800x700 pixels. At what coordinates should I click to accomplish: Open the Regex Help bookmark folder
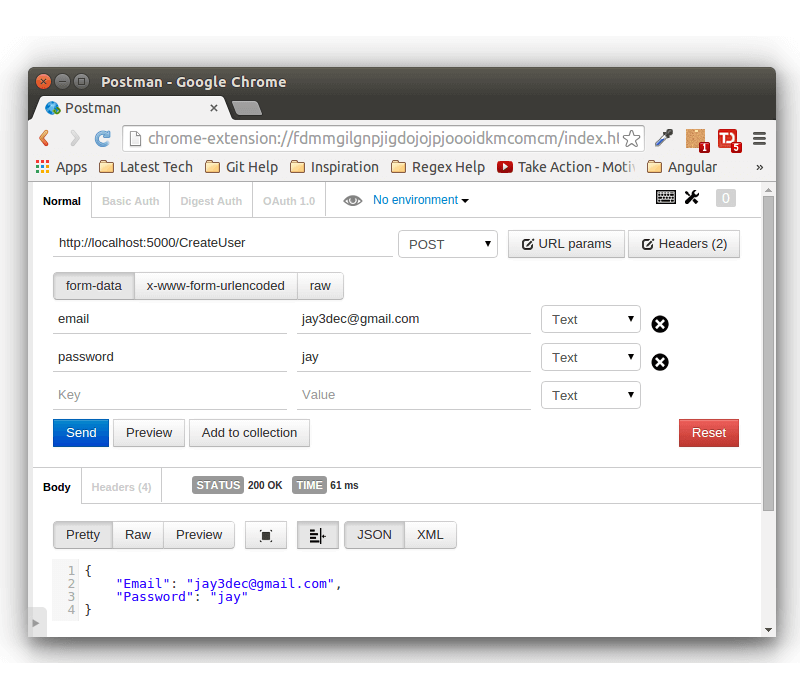pos(438,167)
